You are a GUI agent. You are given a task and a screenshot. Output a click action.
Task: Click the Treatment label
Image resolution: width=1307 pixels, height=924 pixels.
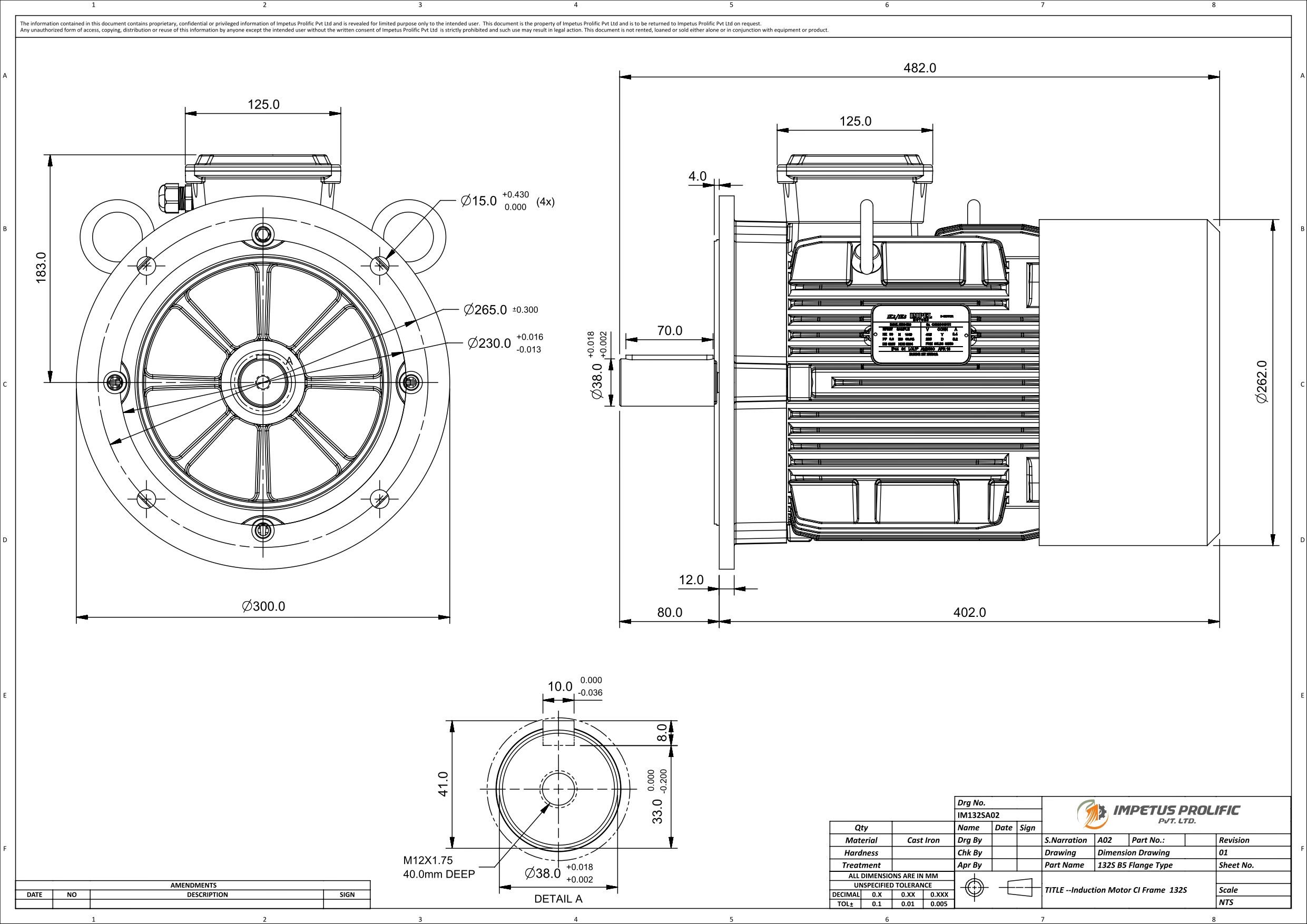(x=861, y=865)
